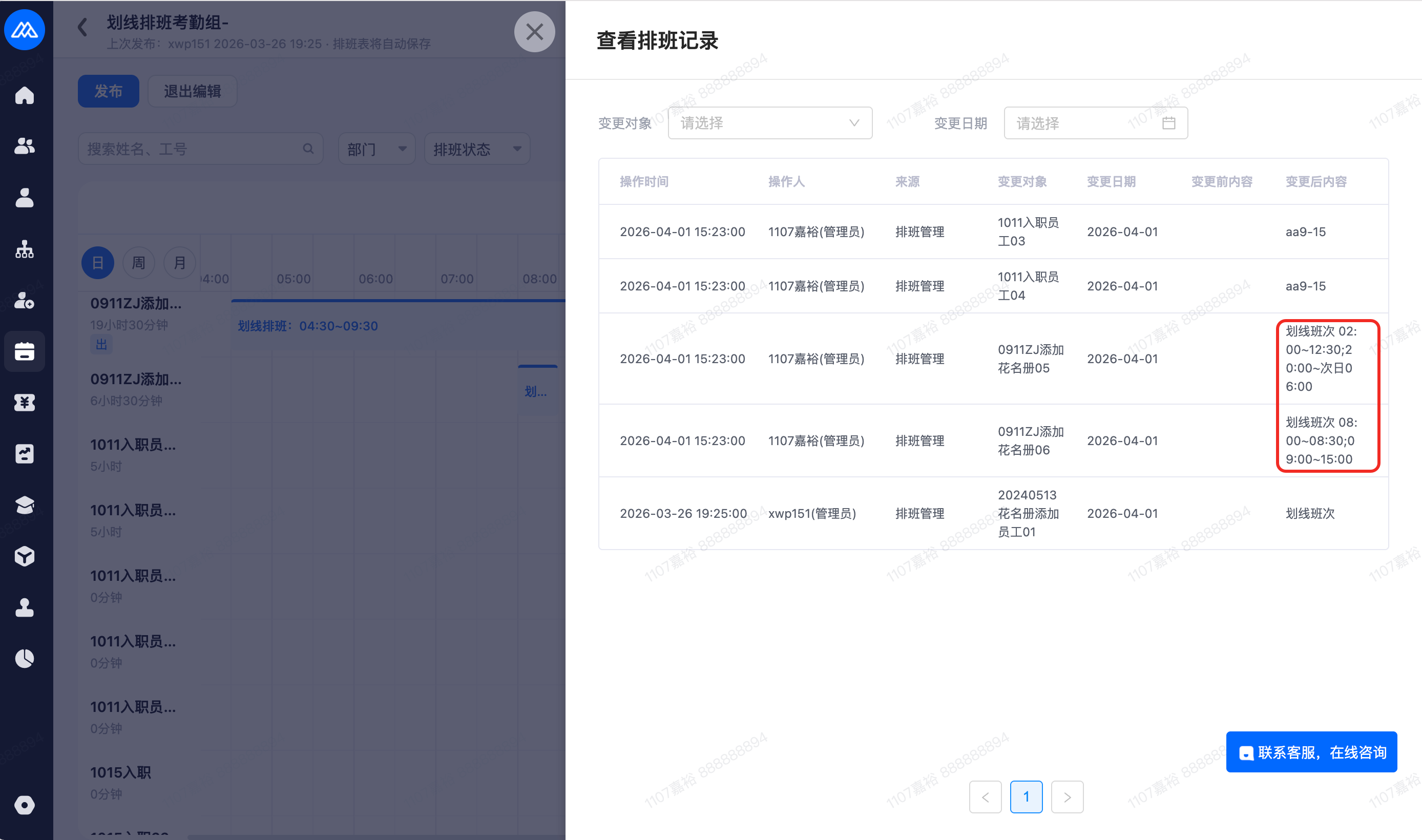The image size is (1422, 840).
Task: Click 联系客服，在线咨询 button
Action: point(1311,752)
